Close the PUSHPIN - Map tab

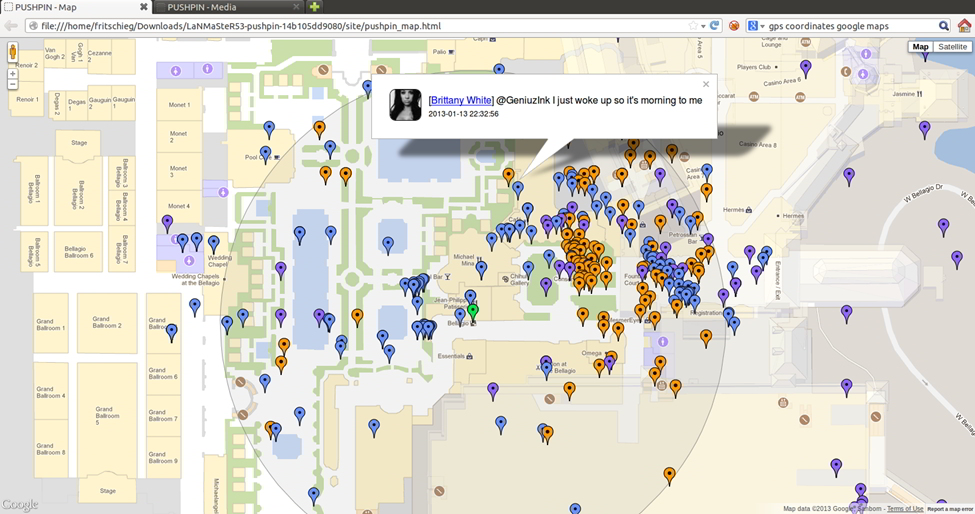coord(144,7)
